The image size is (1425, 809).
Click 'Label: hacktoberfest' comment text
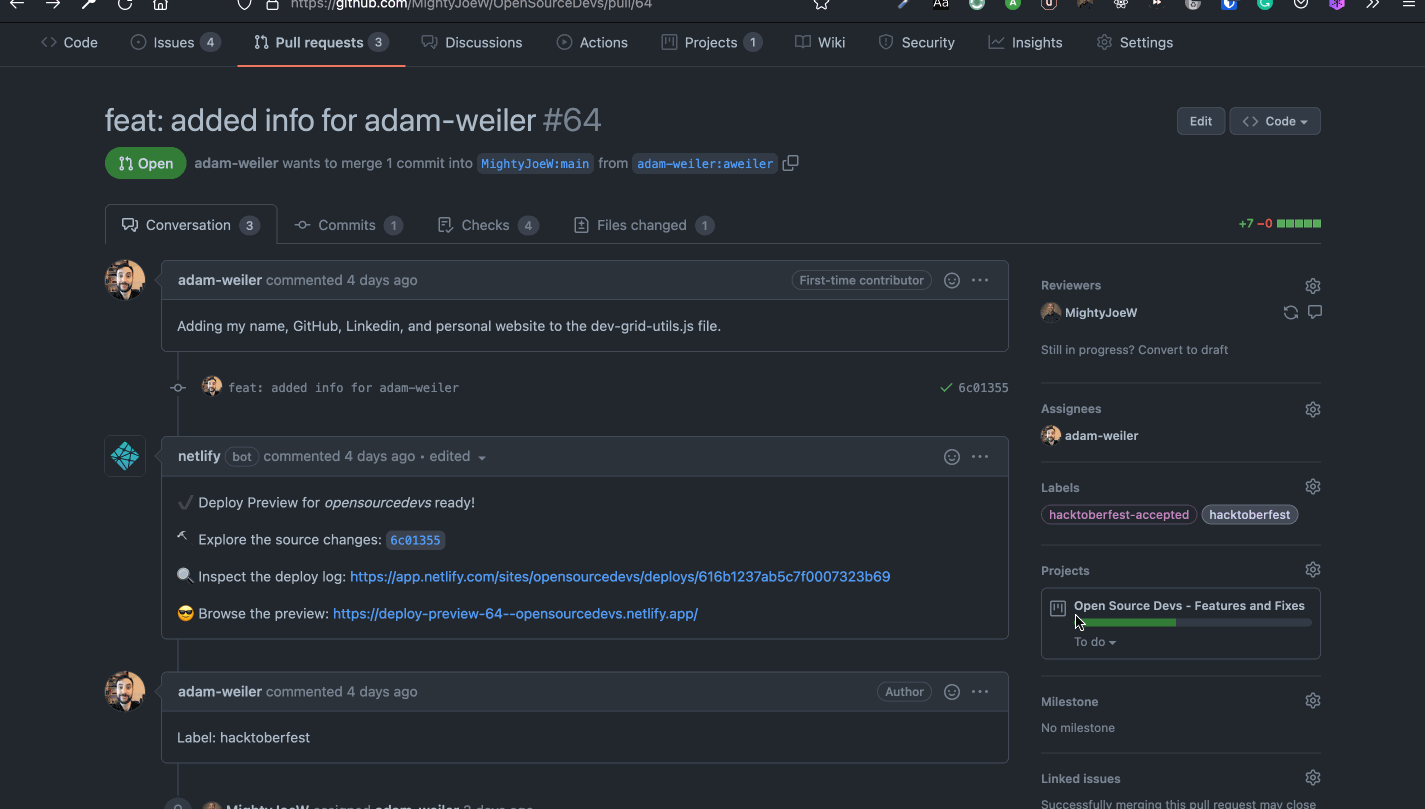[243, 738]
